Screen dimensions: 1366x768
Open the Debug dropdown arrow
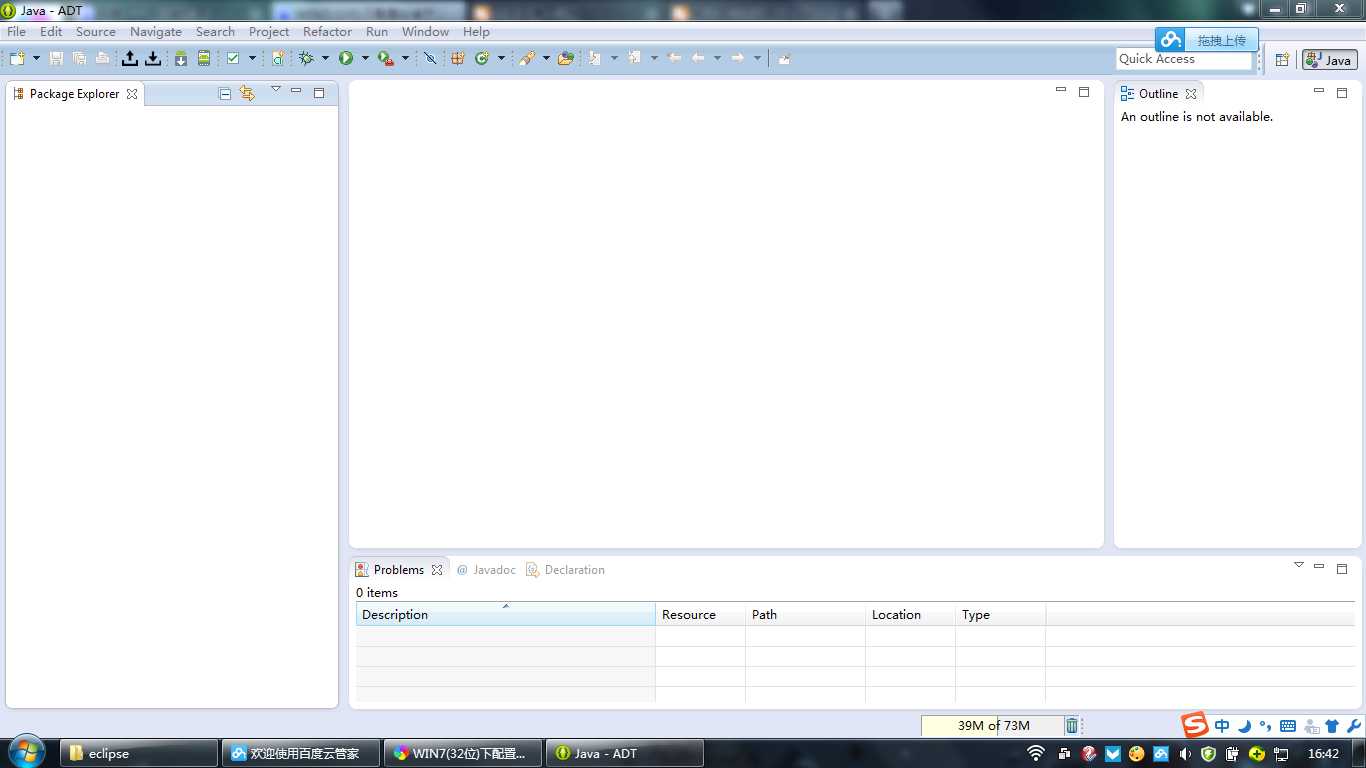tap(325, 58)
